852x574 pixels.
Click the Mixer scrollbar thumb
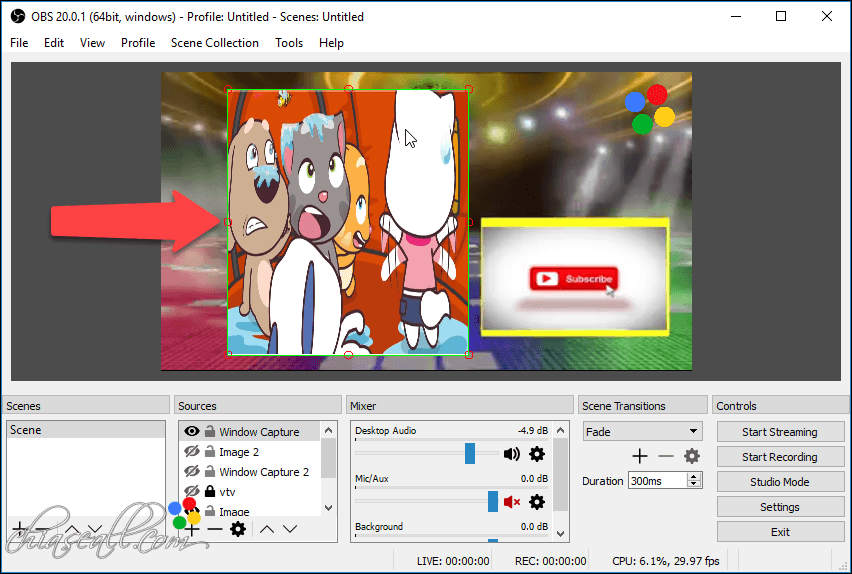click(561, 475)
